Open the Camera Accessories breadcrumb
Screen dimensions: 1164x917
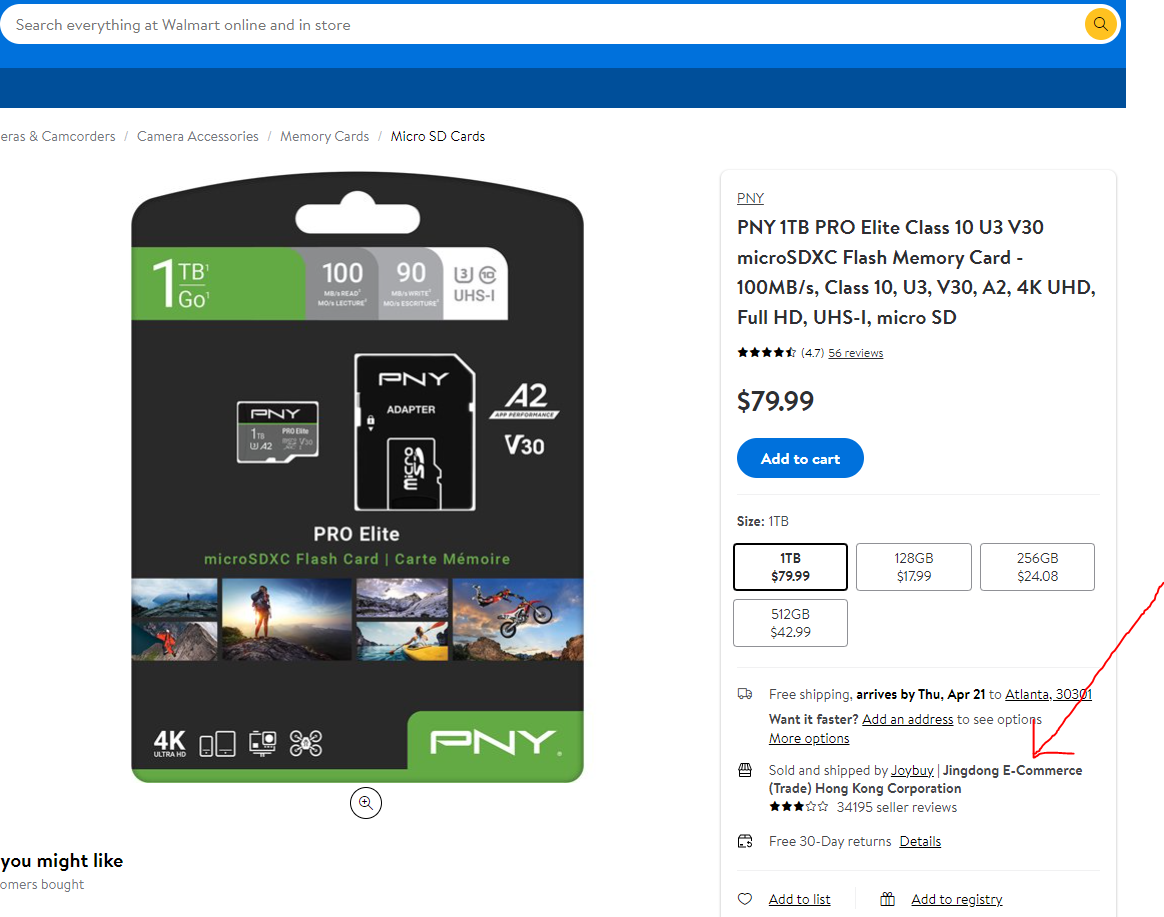coord(197,136)
